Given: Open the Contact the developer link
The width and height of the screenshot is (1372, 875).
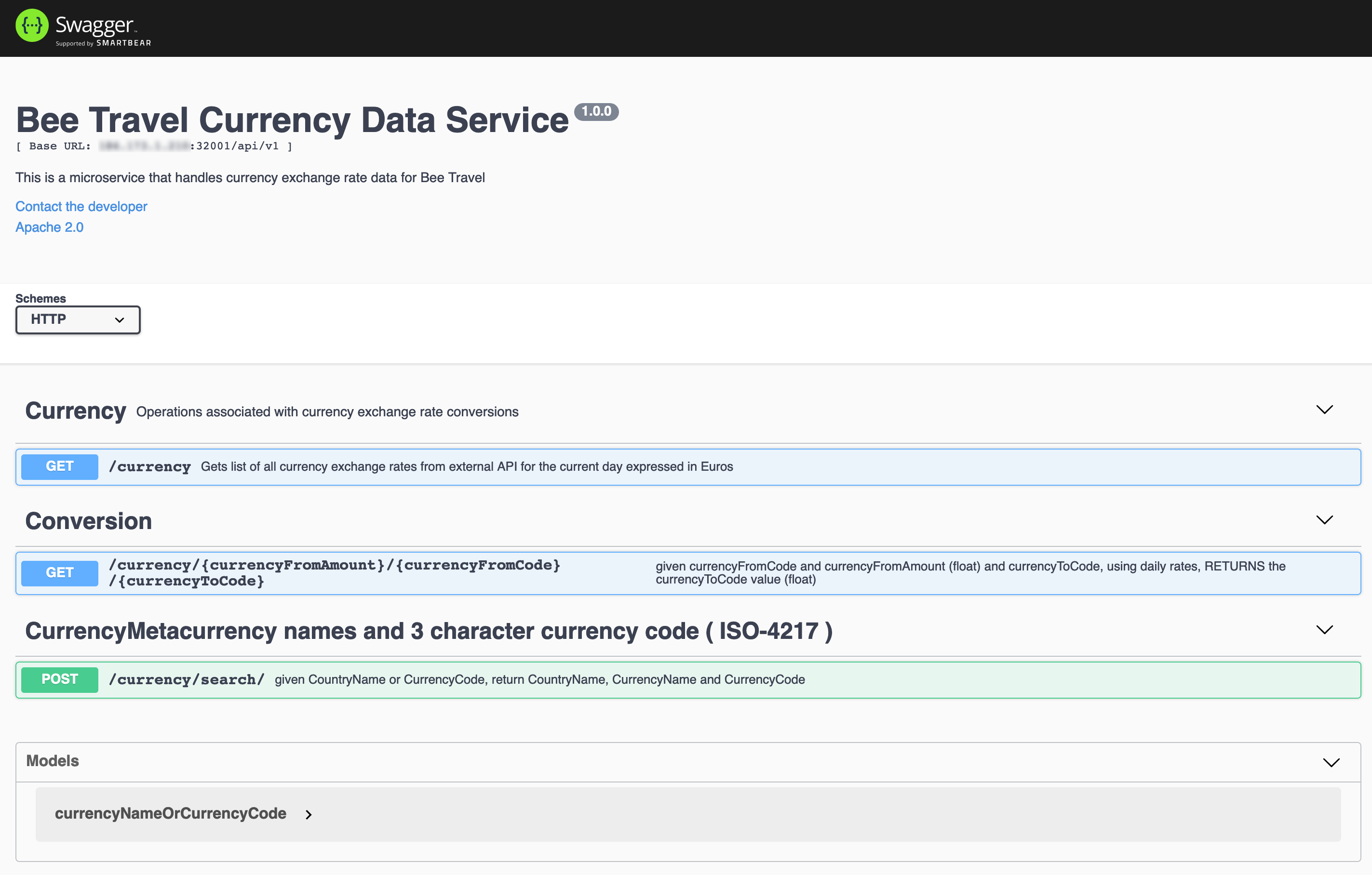Looking at the screenshot, I should point(81,206).
